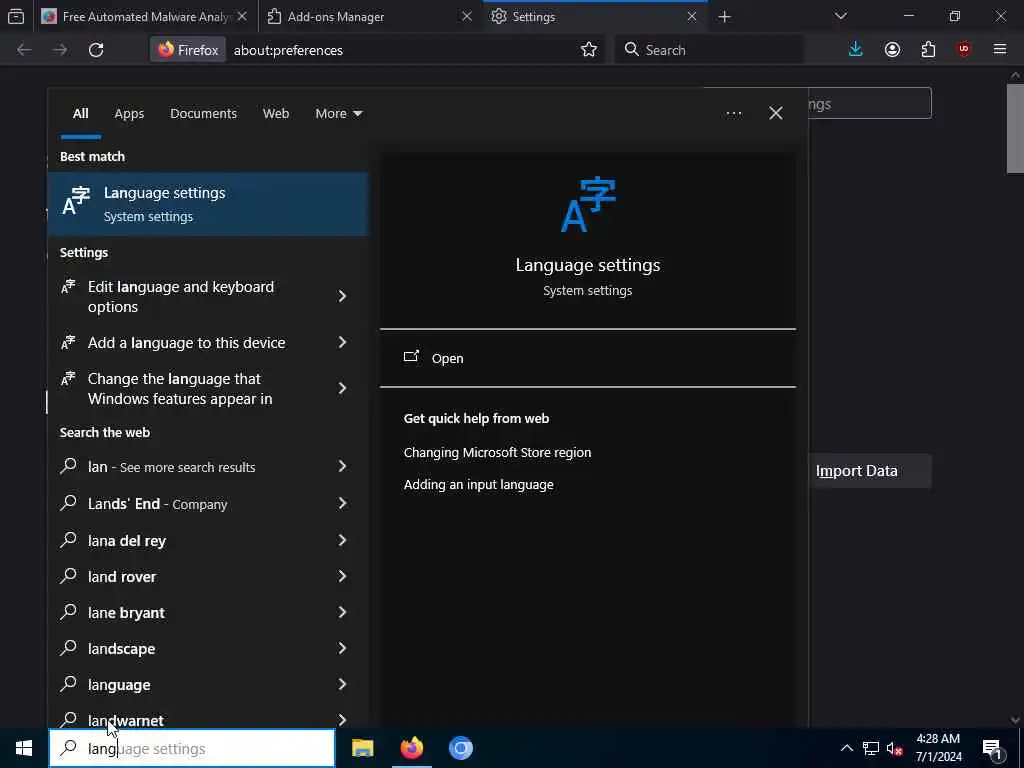The width and height of the screenshot is (1024, 768).
Task: Open the Firefox hamburger menu
Action: click(x=1000, y=50)
